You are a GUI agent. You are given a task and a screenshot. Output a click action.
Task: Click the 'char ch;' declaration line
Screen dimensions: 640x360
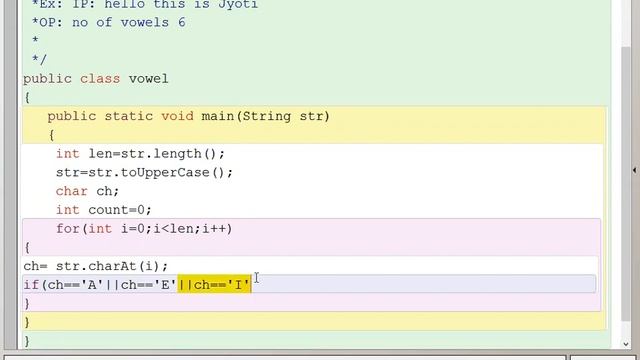[x=87, y=191]
